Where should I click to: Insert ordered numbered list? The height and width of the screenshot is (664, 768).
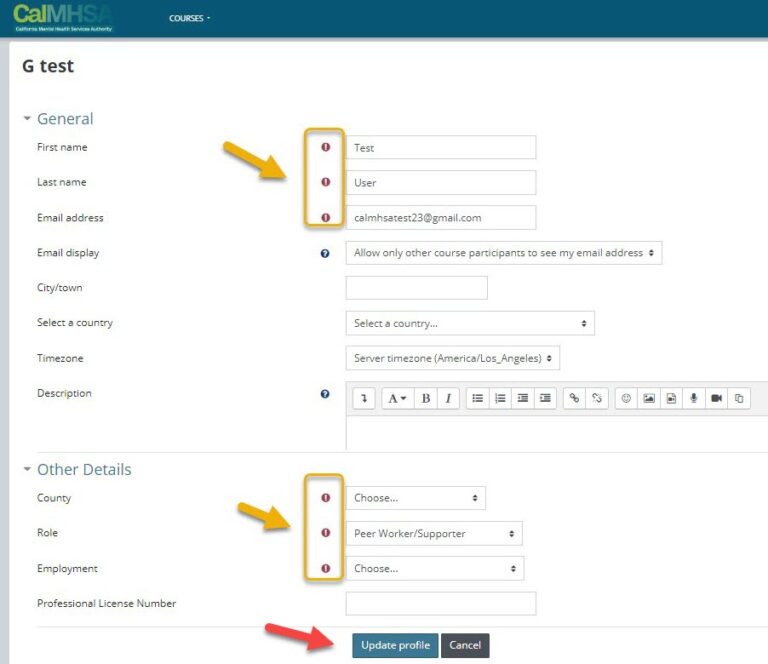tap(500, 398)
